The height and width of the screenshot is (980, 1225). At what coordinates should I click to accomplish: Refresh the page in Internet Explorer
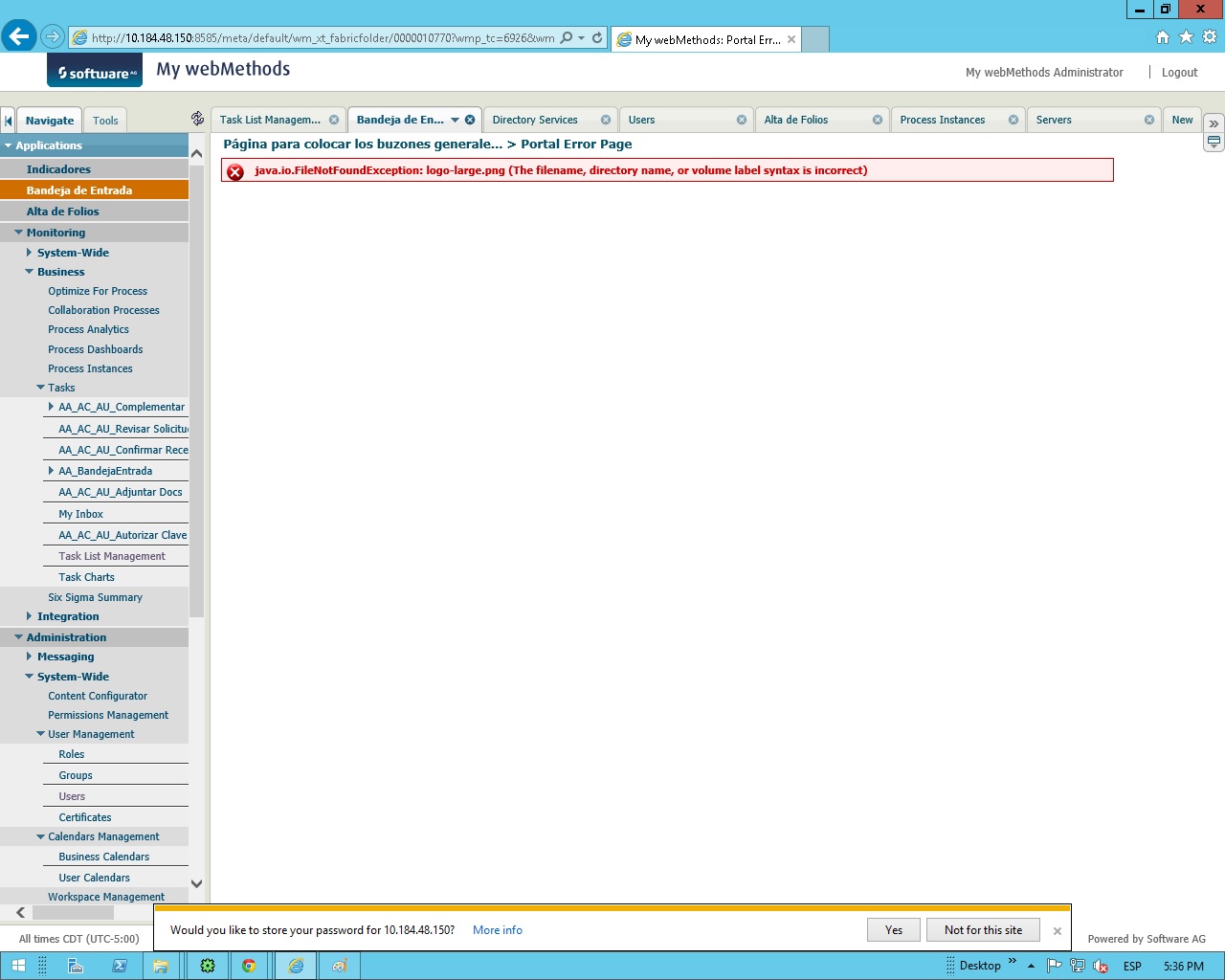(597, 38)
